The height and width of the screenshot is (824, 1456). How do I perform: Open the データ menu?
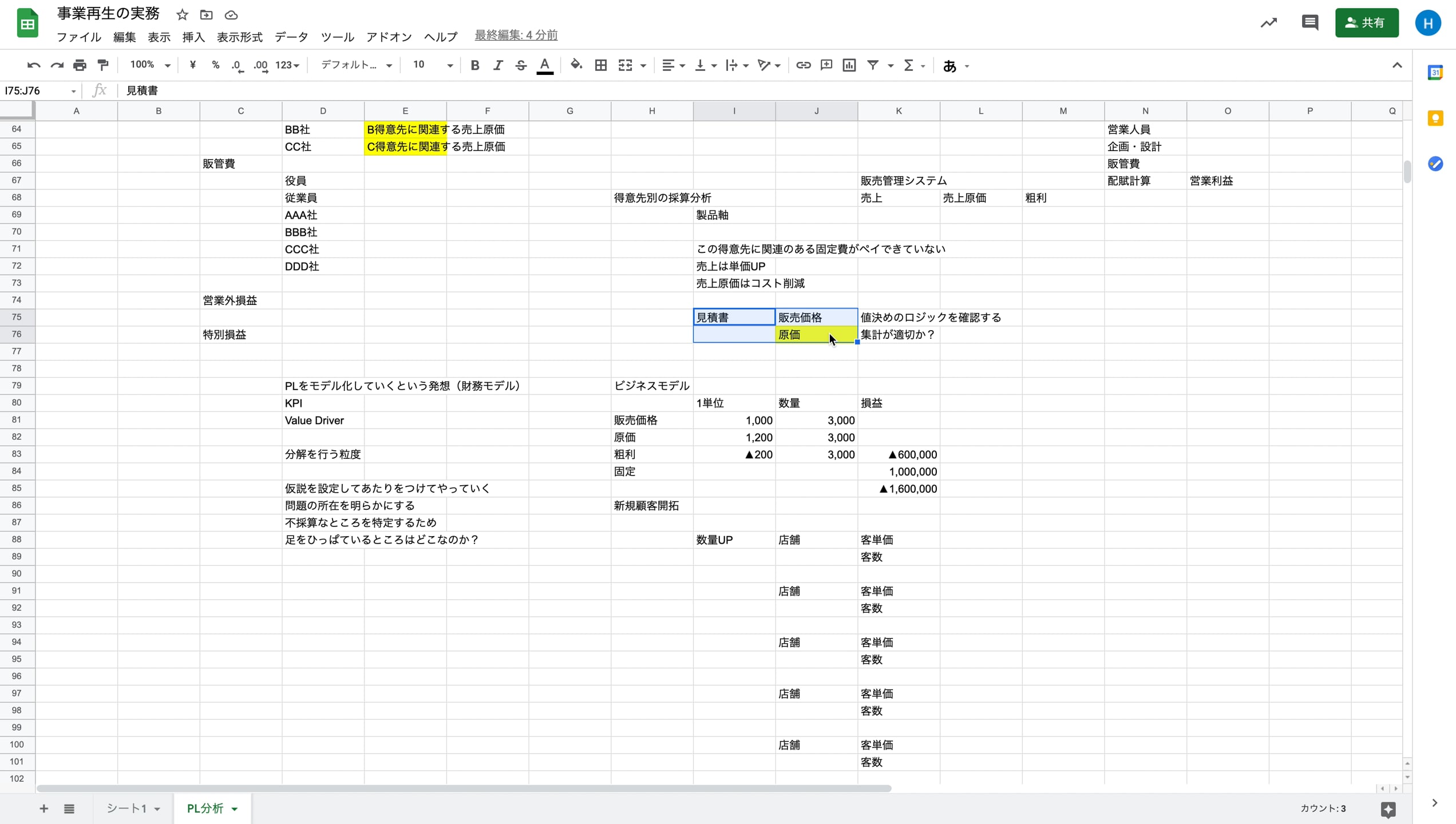coord(291,37)
